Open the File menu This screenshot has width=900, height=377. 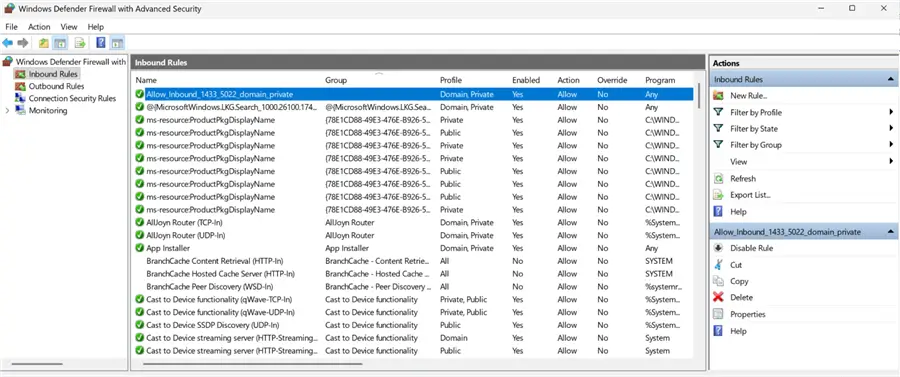[11, 26]
